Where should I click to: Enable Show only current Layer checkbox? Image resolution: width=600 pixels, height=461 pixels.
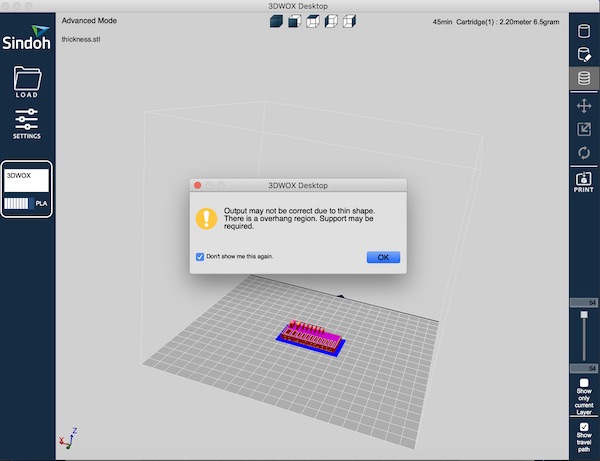pyautogui.click(x=584, y=383)
